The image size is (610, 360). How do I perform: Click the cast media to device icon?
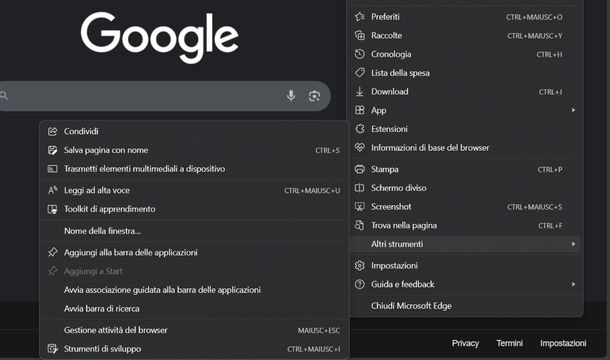coord(53,169)
